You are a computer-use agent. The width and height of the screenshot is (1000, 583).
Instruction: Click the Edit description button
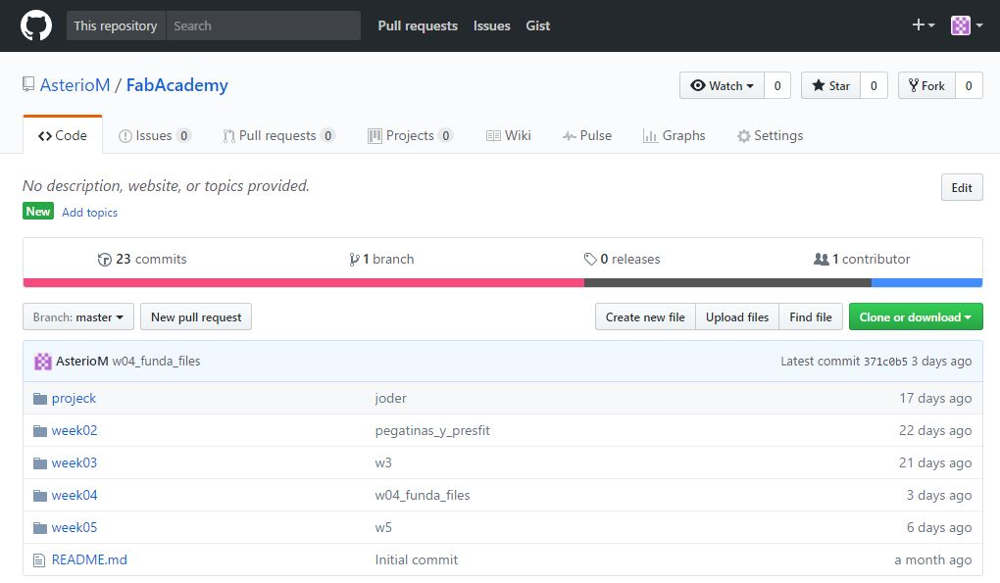pyautogui.click(x=962, y=188)
